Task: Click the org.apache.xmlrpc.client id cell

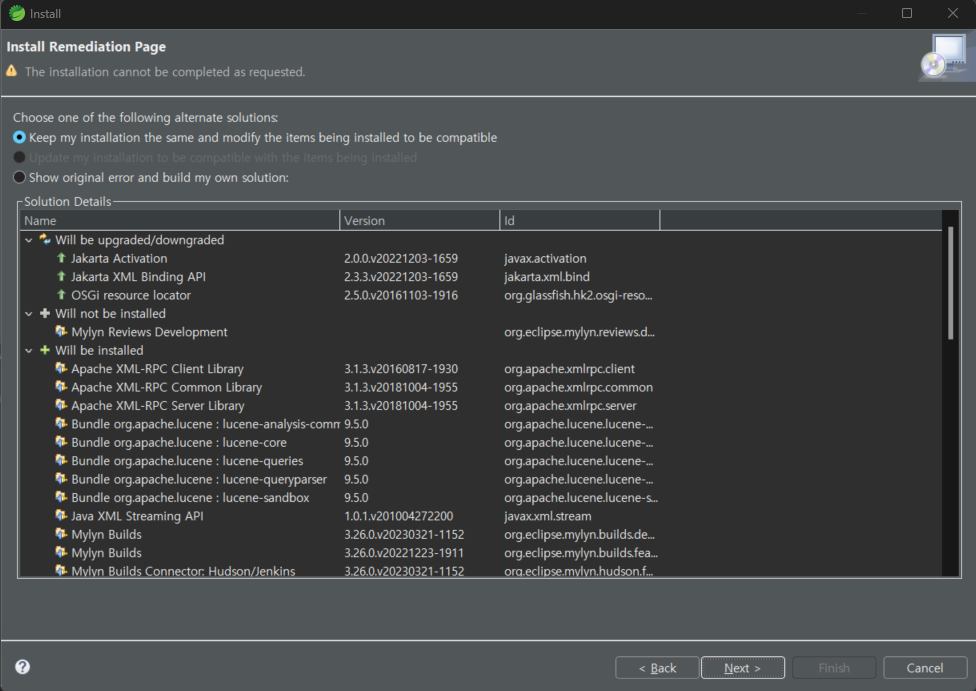Action: [570, 369]
